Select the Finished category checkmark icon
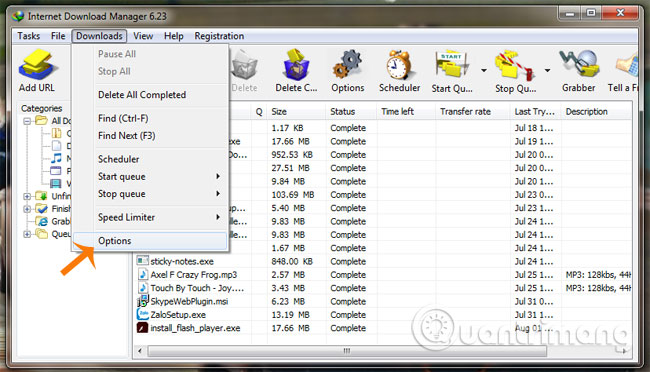The height and width of the screenshot is (372, 650). [x=41, y=209]
